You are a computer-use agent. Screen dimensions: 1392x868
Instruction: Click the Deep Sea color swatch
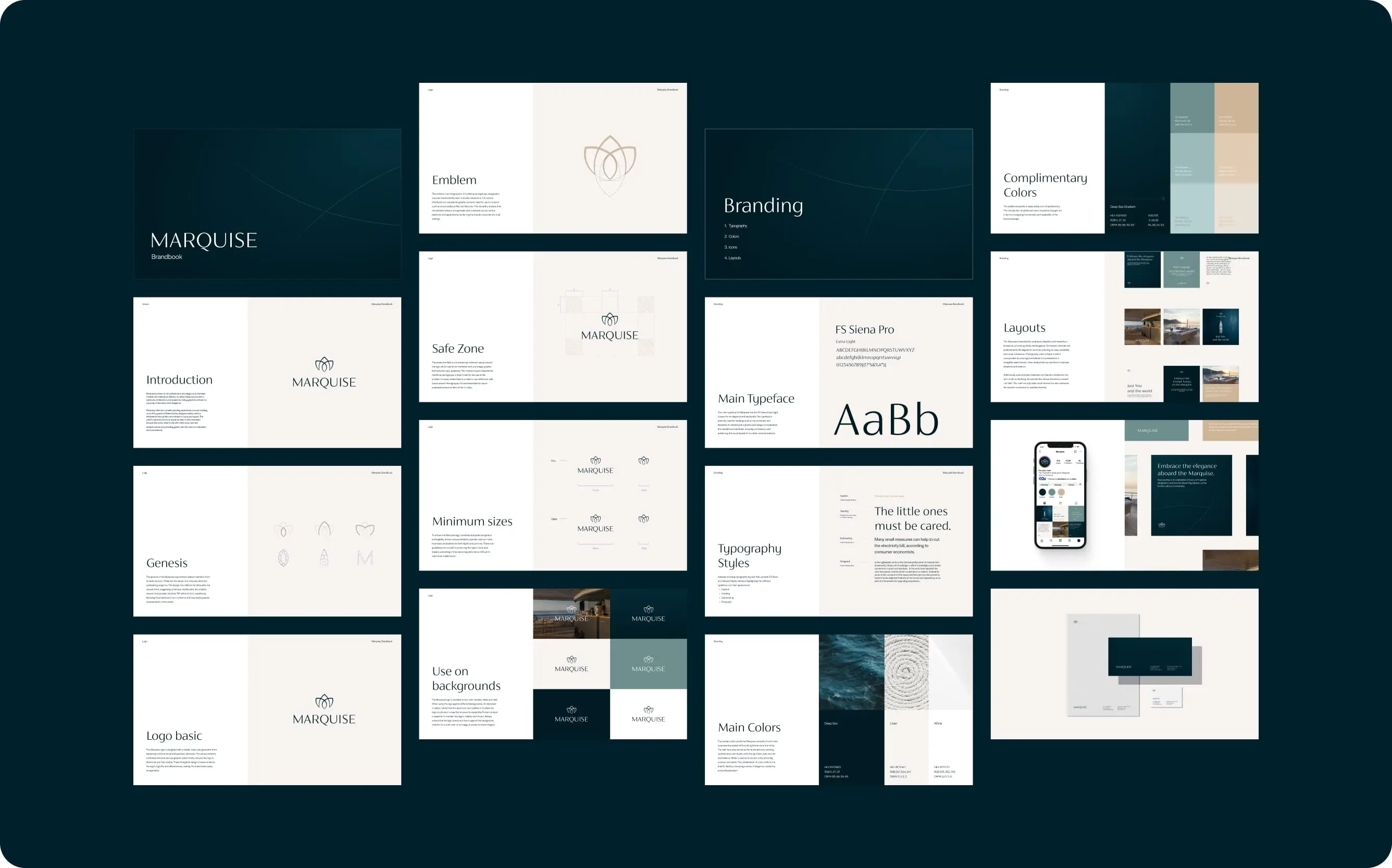851,746
